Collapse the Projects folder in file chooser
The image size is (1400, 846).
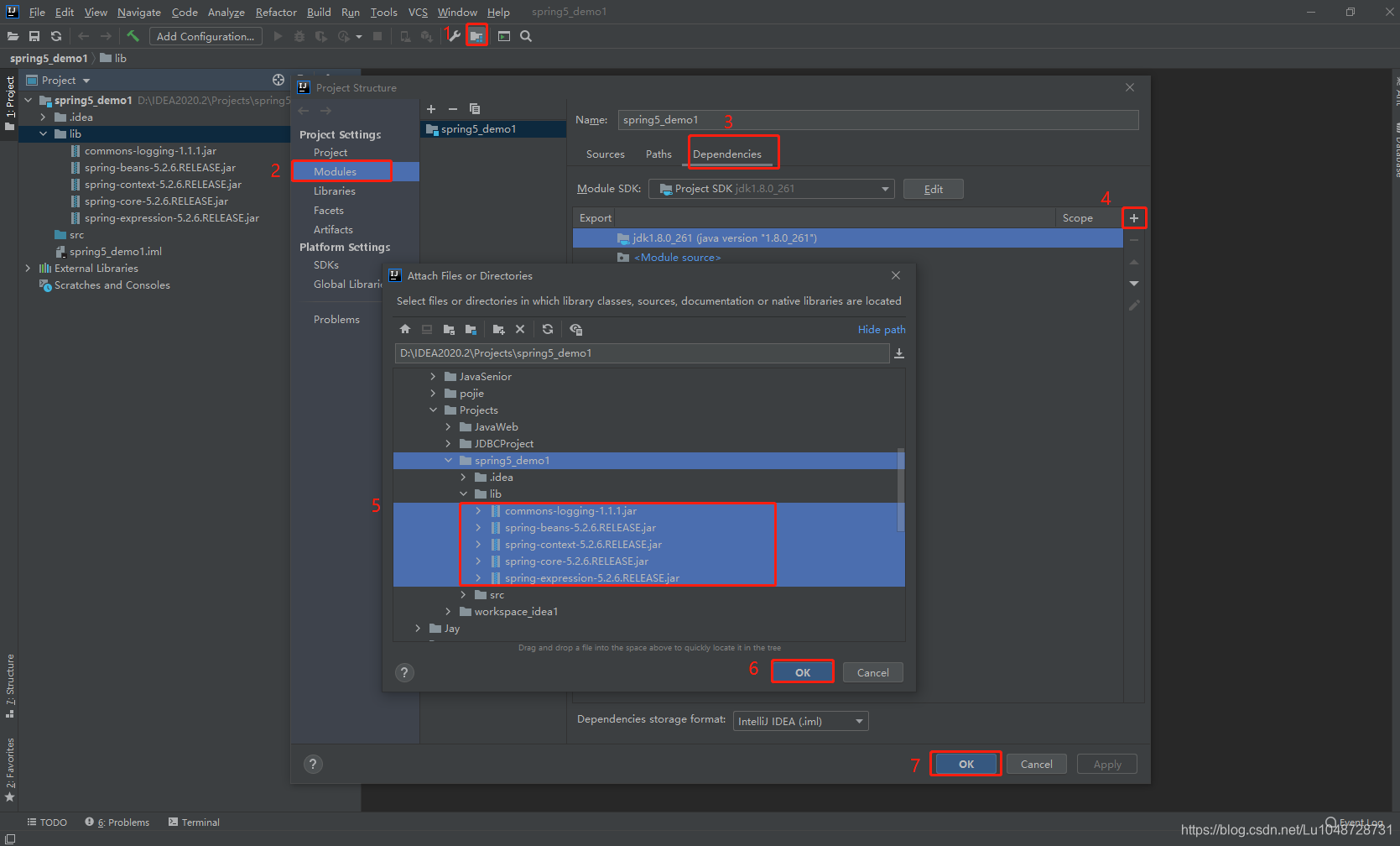433,410
